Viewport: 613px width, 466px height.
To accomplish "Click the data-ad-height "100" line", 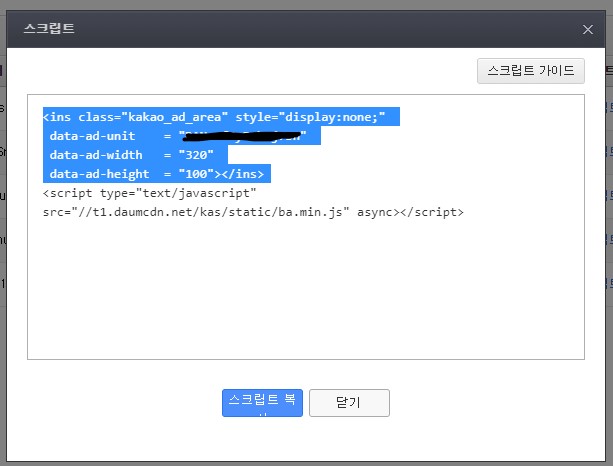I will (x=157, y=174).
